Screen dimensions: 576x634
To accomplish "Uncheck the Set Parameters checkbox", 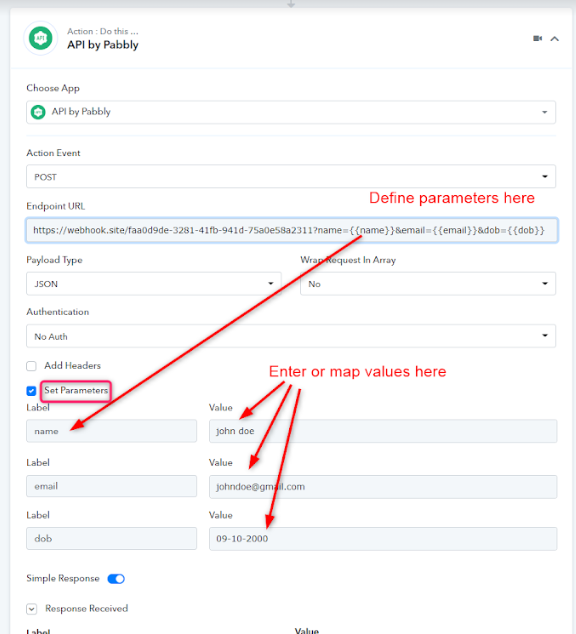I will tap(32, 391).
